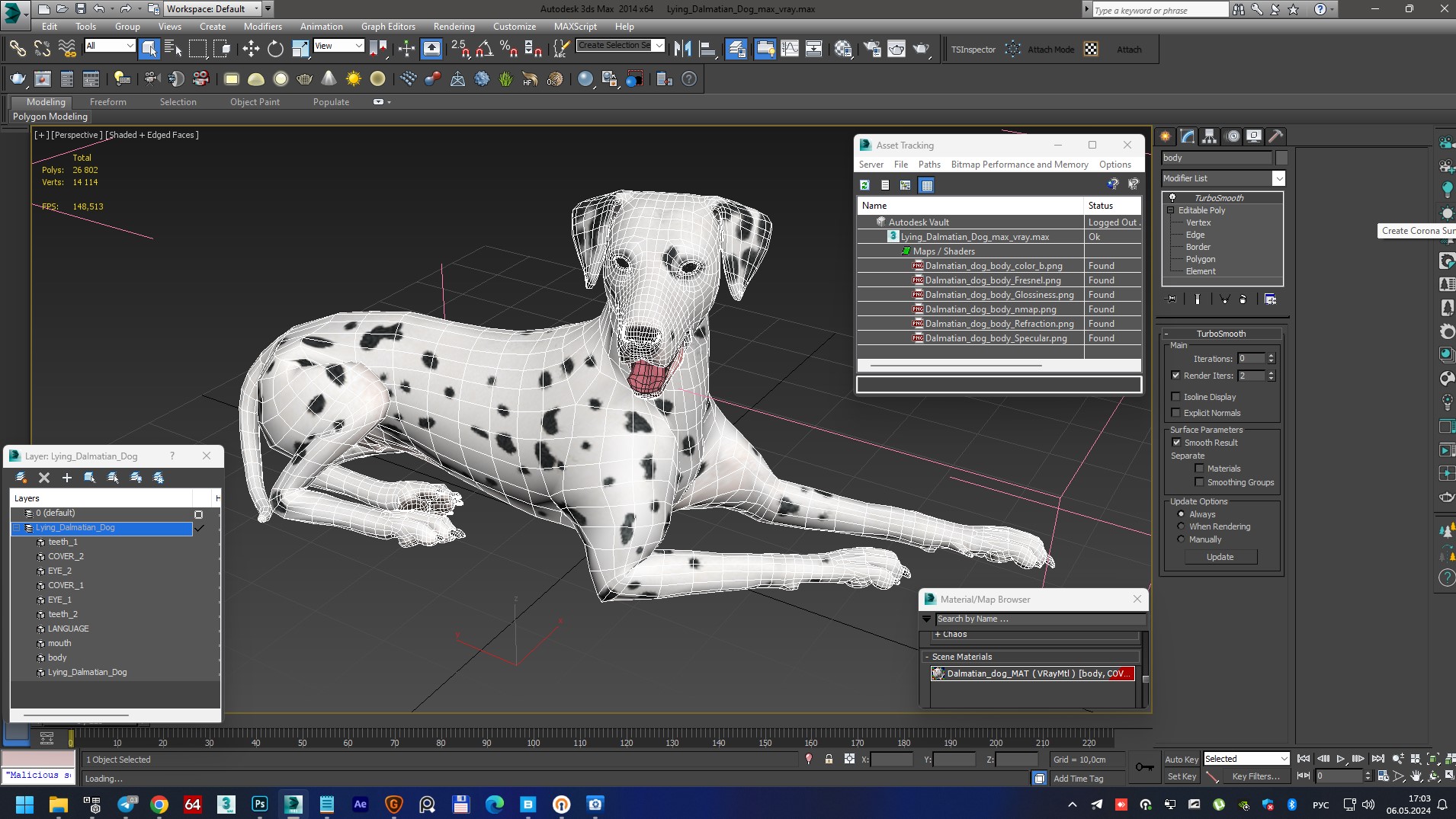Open the Display command panel tab
This screenshot has height=819, width=1456.
pyautogui.click(x=1254, y=136)
